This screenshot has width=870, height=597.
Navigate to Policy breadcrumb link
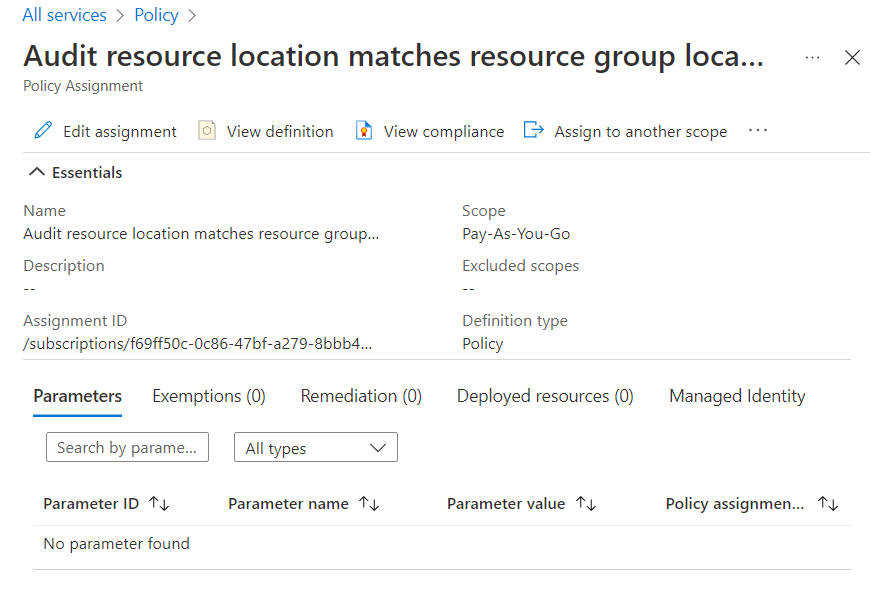pos(156,15)
